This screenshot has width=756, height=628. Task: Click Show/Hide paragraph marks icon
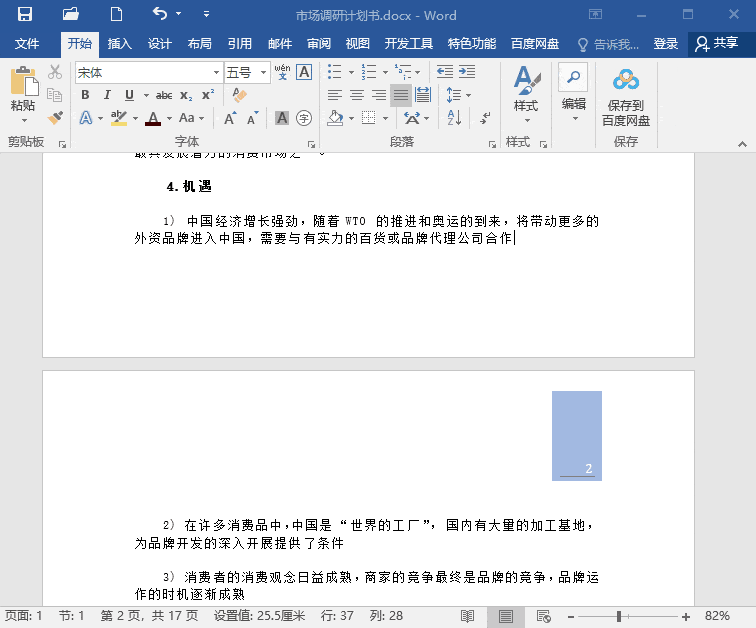click(486, 118)
